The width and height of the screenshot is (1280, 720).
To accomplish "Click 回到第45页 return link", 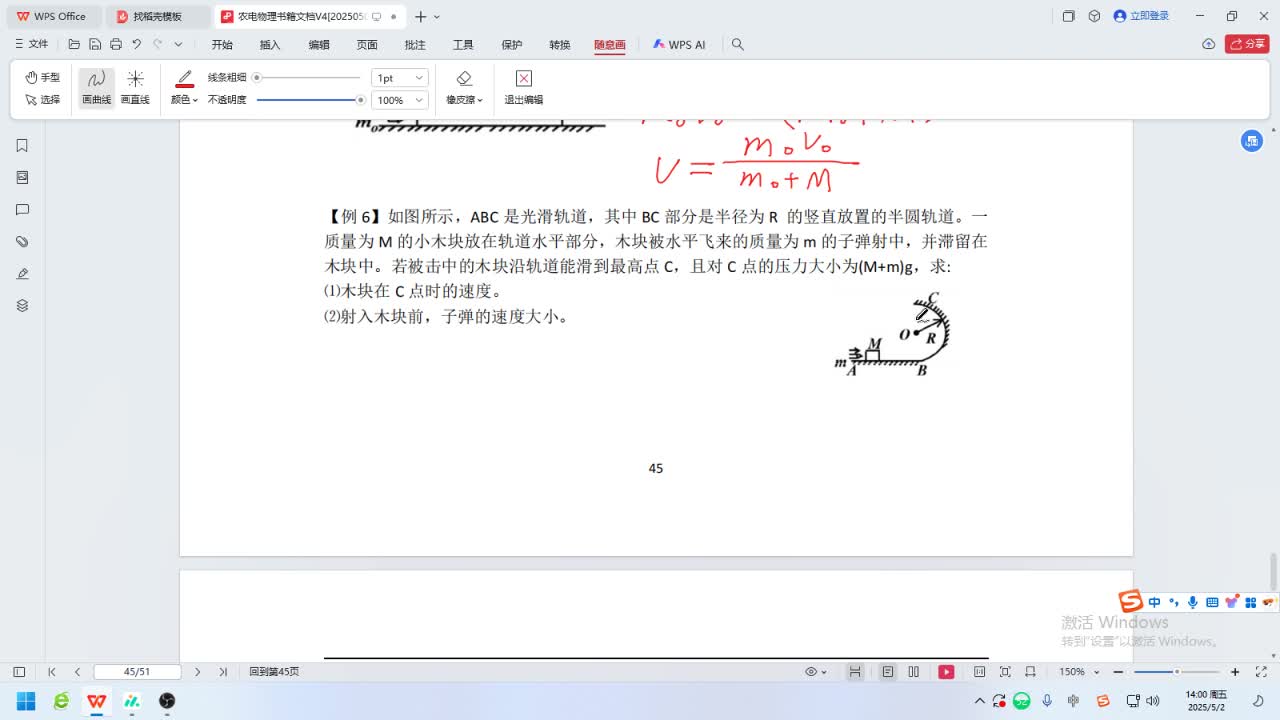I will pos(274,672).
